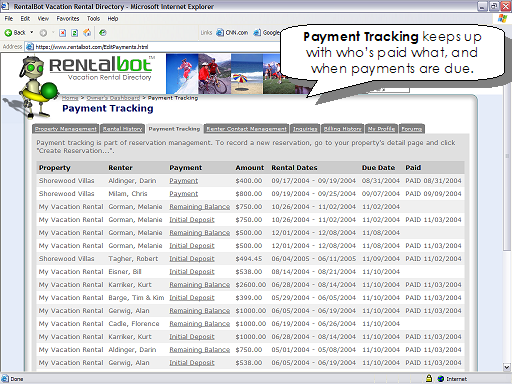Open Remaining Balance for Aldinger $750.00

pos(200,350)
